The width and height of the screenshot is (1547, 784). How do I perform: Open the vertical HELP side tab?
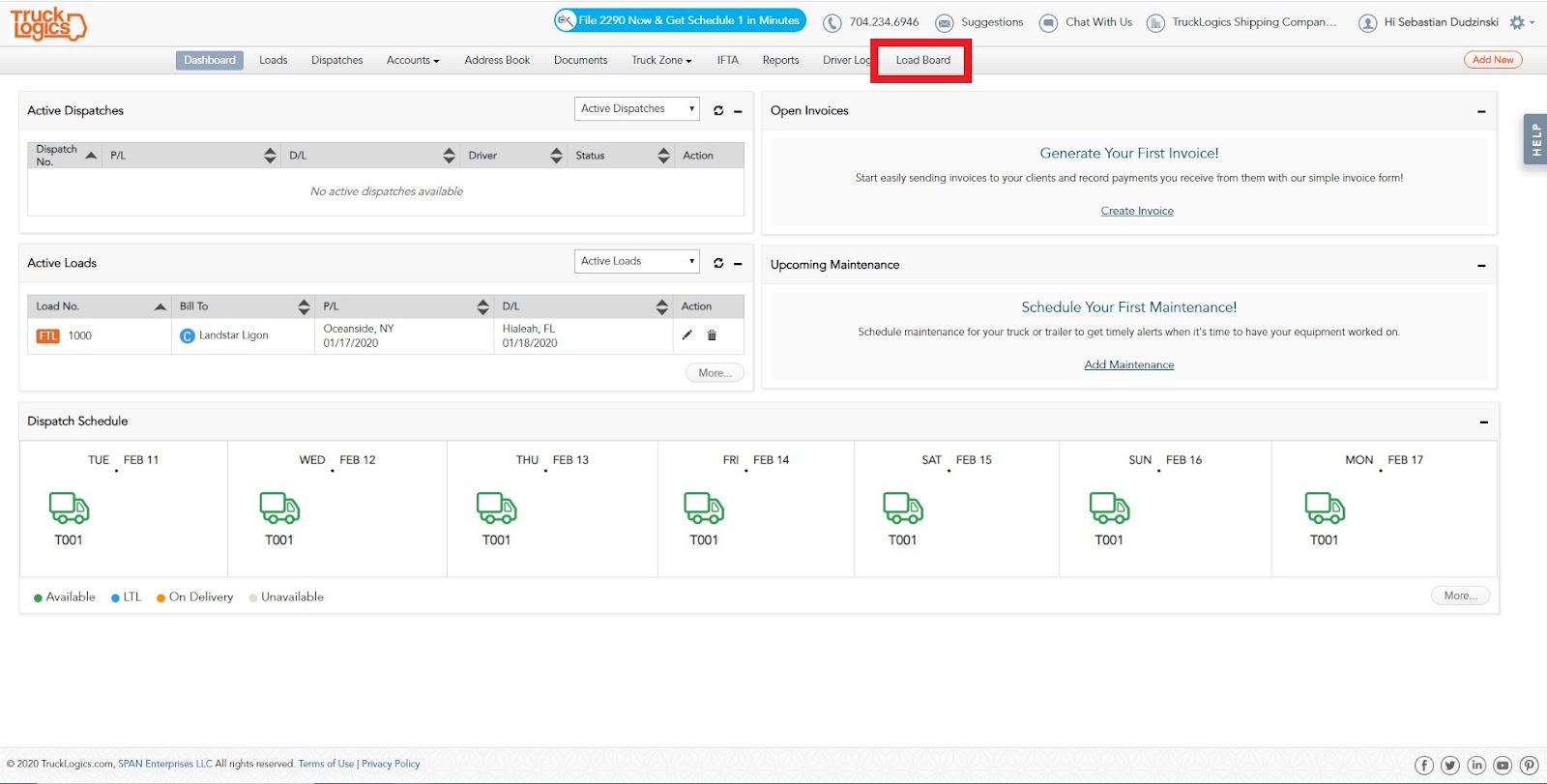coord(1535,140)
